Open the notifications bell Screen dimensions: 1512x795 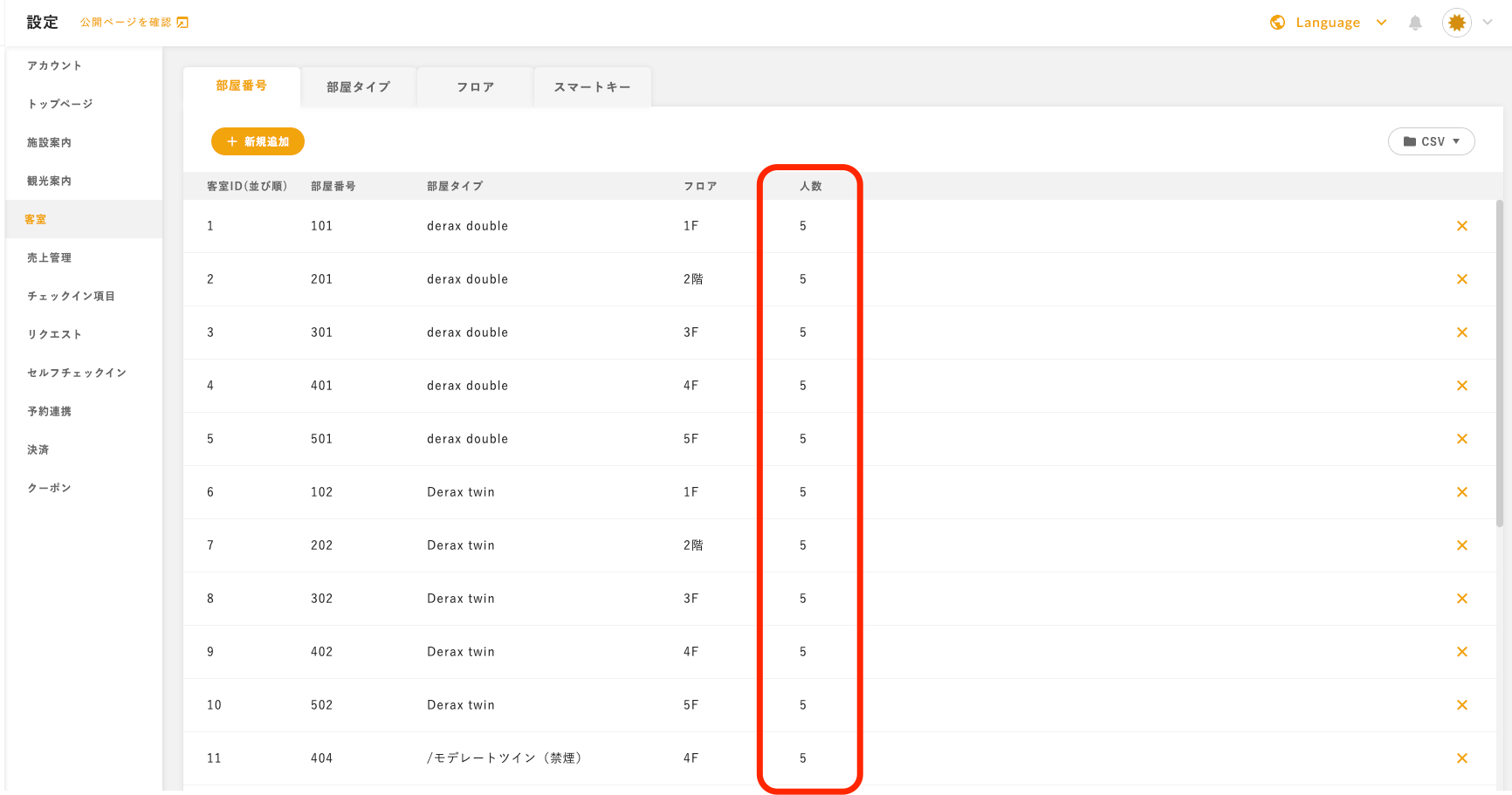point(1415,23)
